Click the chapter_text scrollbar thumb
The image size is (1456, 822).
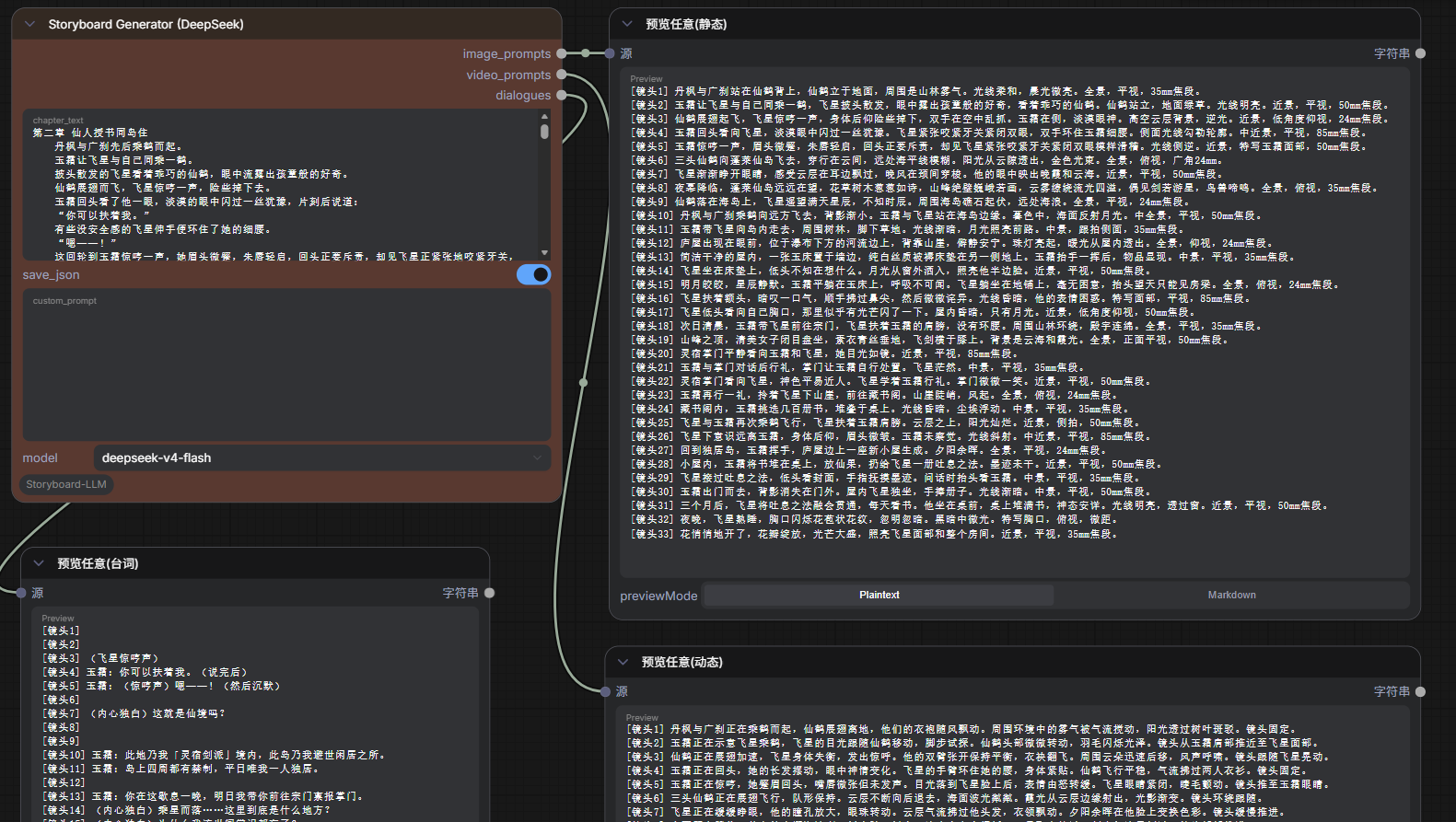pyautogui.click(x=544, y=131)
